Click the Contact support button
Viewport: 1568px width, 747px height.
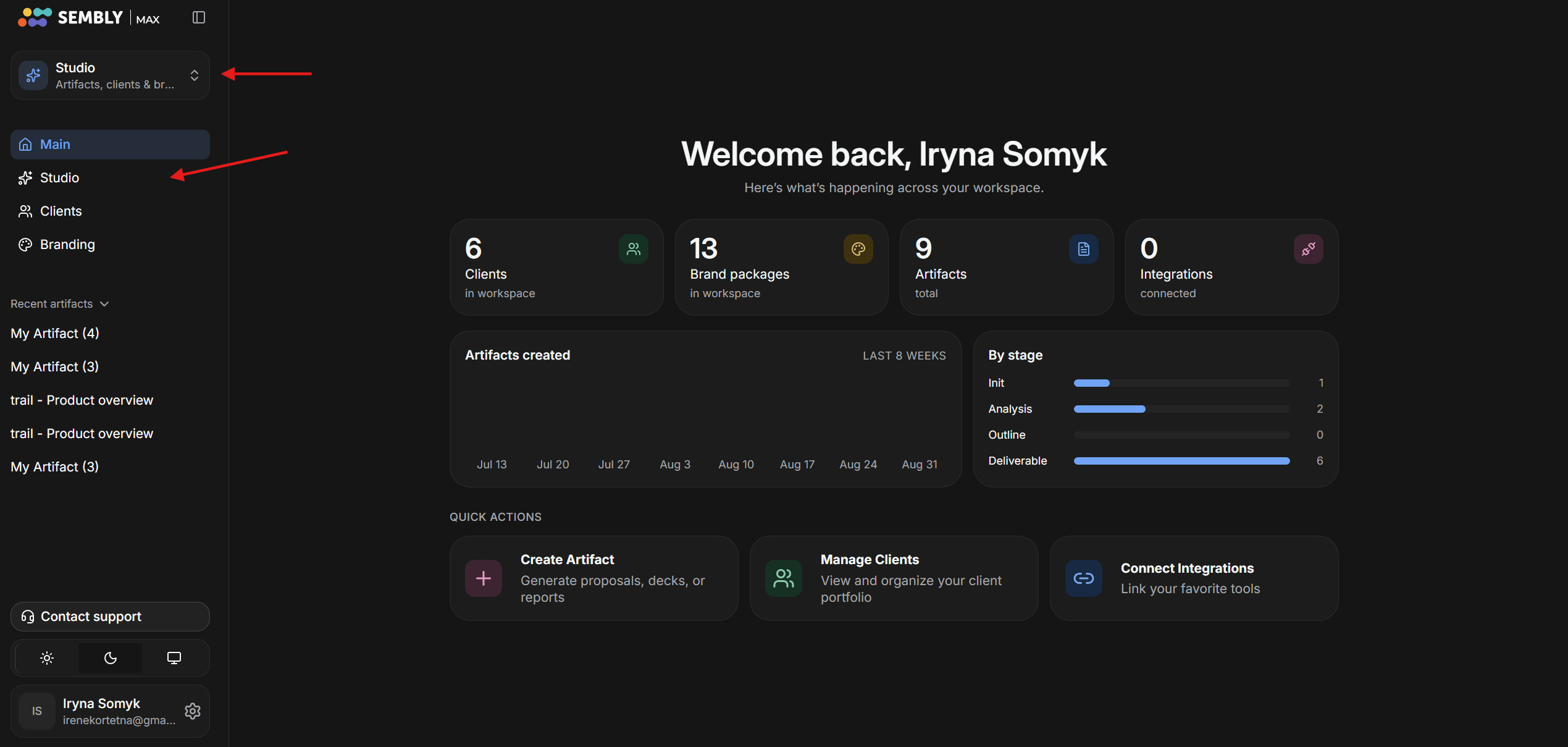110,617
